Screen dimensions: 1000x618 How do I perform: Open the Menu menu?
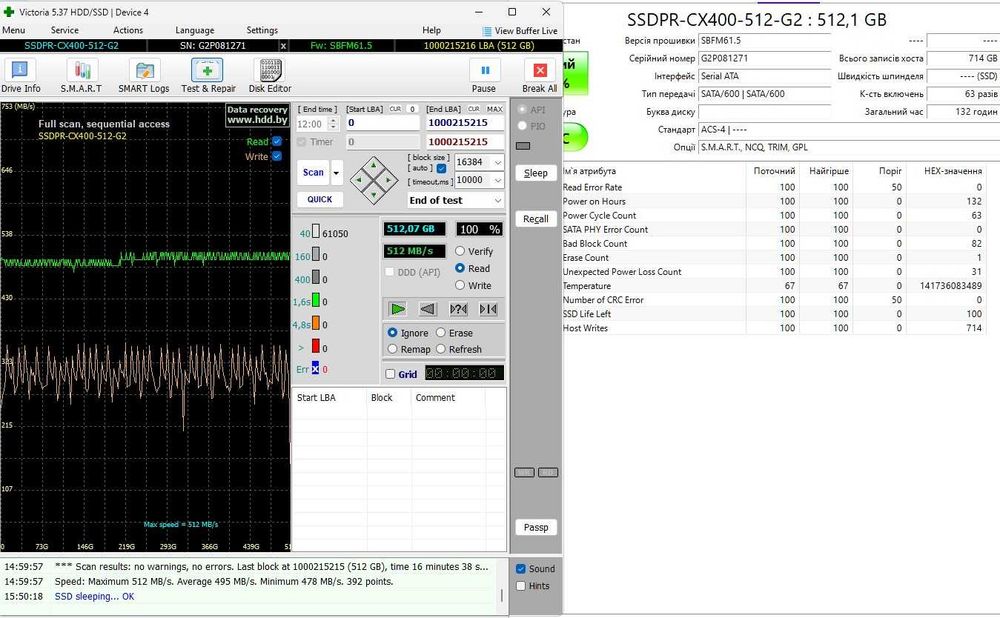[13, 30]
